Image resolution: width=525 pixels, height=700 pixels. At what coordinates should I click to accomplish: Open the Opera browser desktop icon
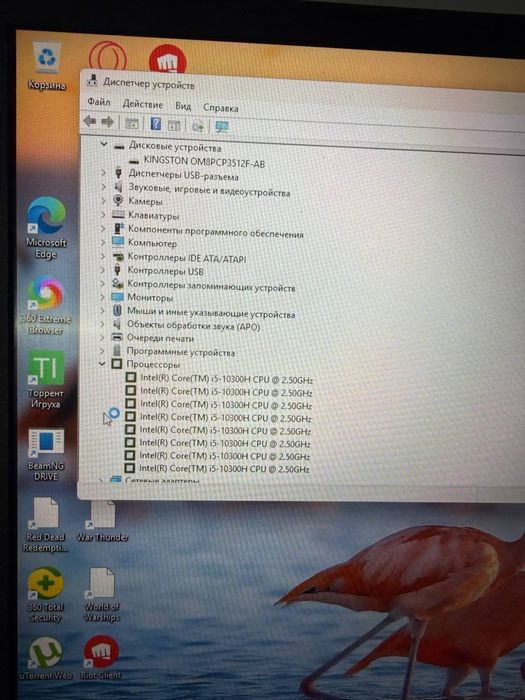(x=108, y=56)
